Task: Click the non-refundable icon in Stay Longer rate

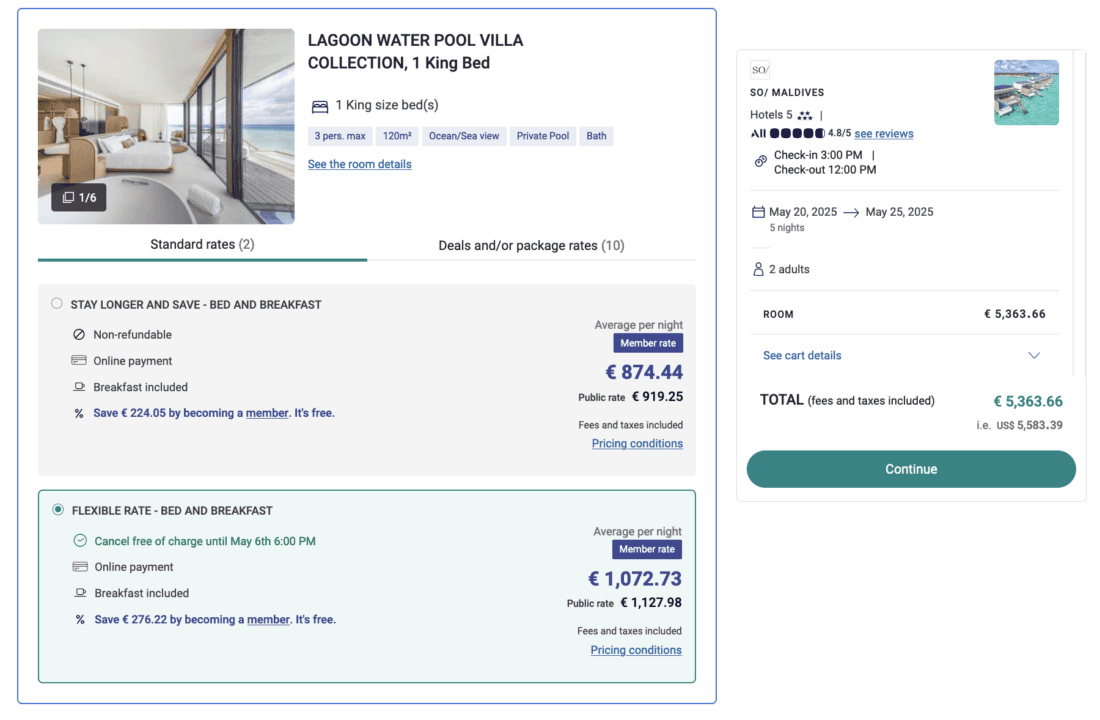Action: (79, 335)
